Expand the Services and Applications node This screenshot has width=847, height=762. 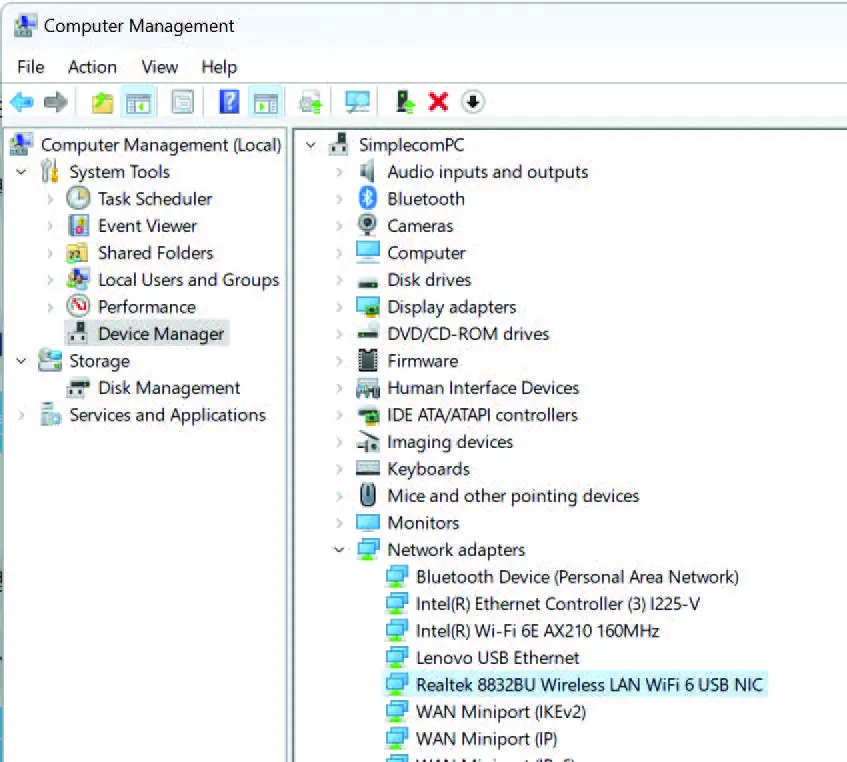click(x=22, y=415)
